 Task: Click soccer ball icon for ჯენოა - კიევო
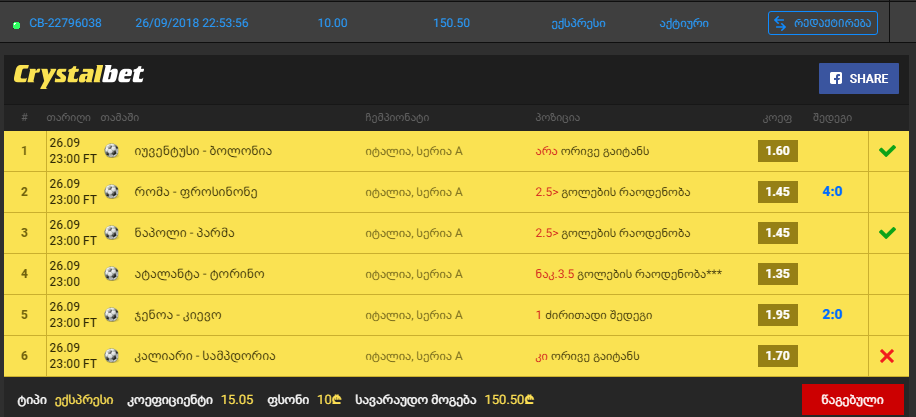click(112, 315)
